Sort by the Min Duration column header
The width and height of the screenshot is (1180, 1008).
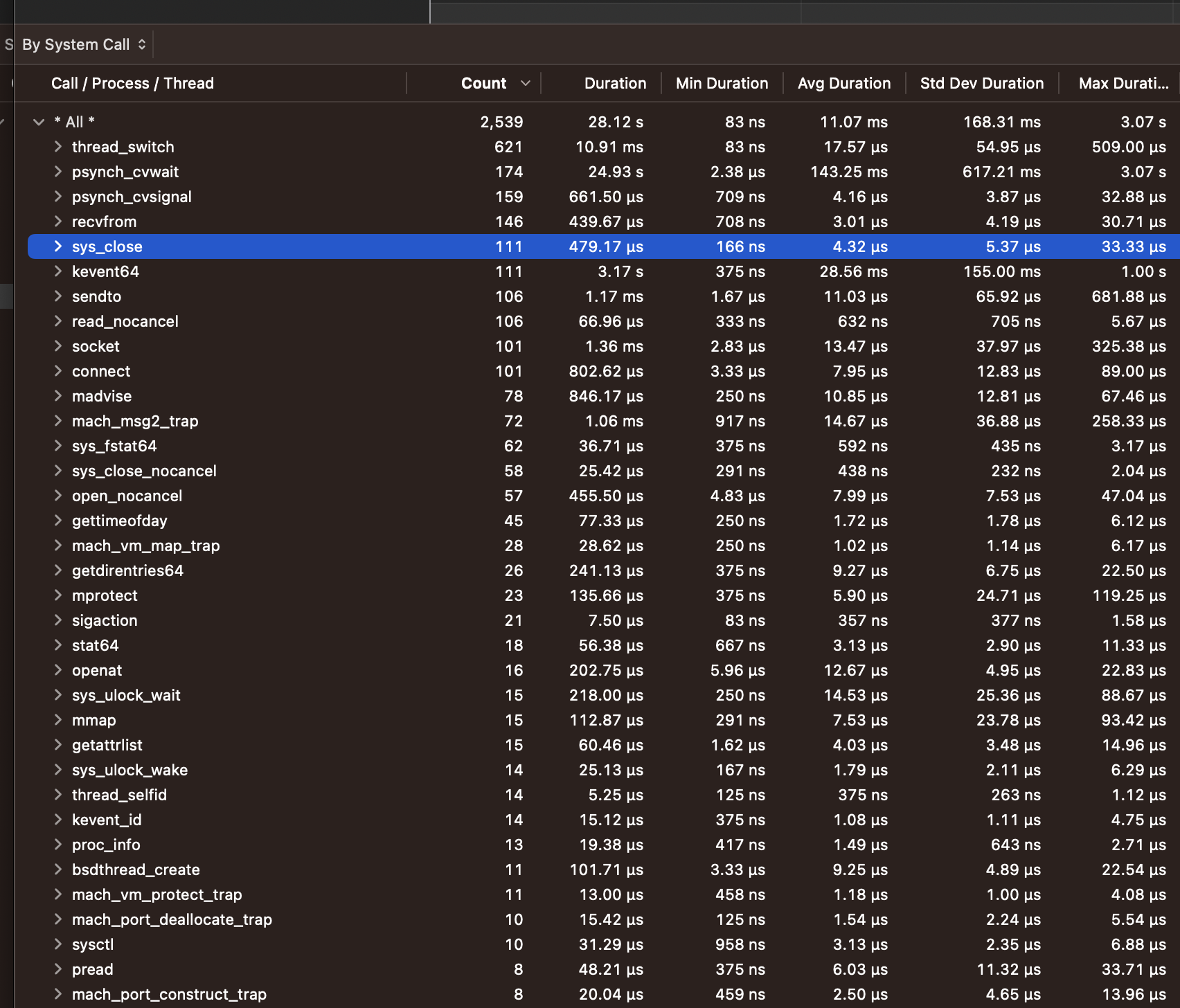(722, 83)
